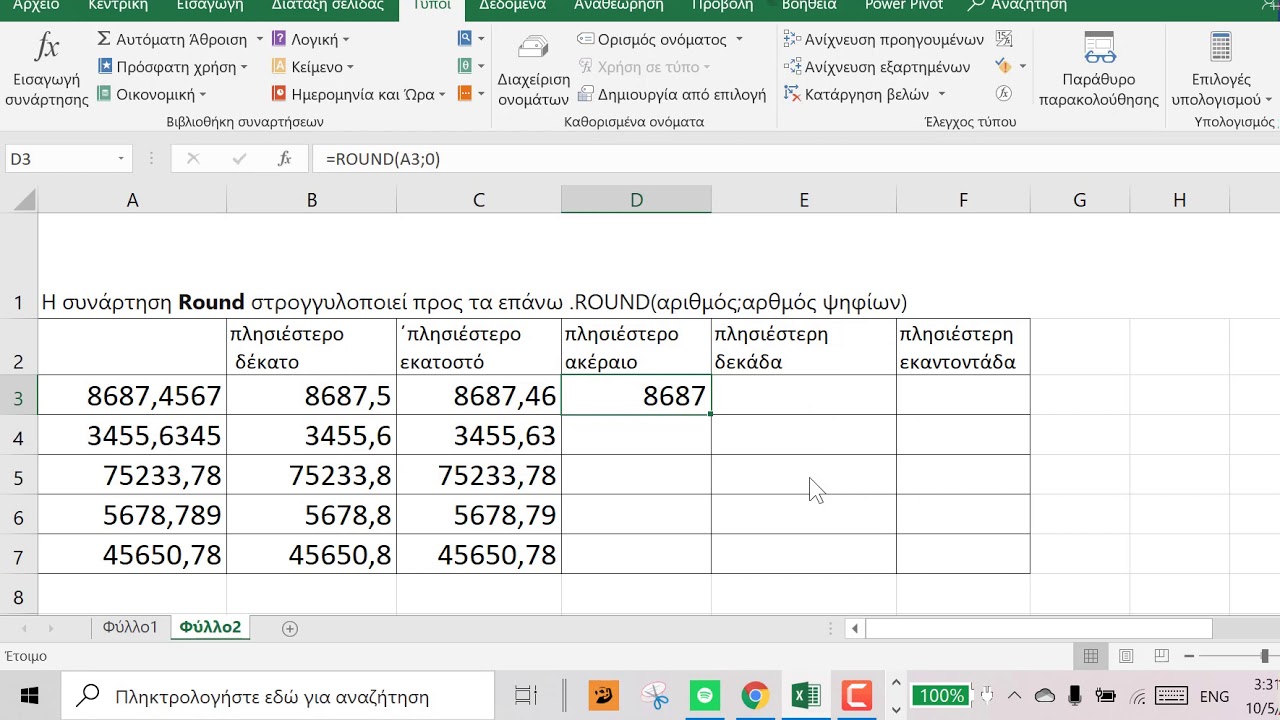
Task: Open Παράθυρο παρακολούθησης watch window
Action: click(1099, 69)
